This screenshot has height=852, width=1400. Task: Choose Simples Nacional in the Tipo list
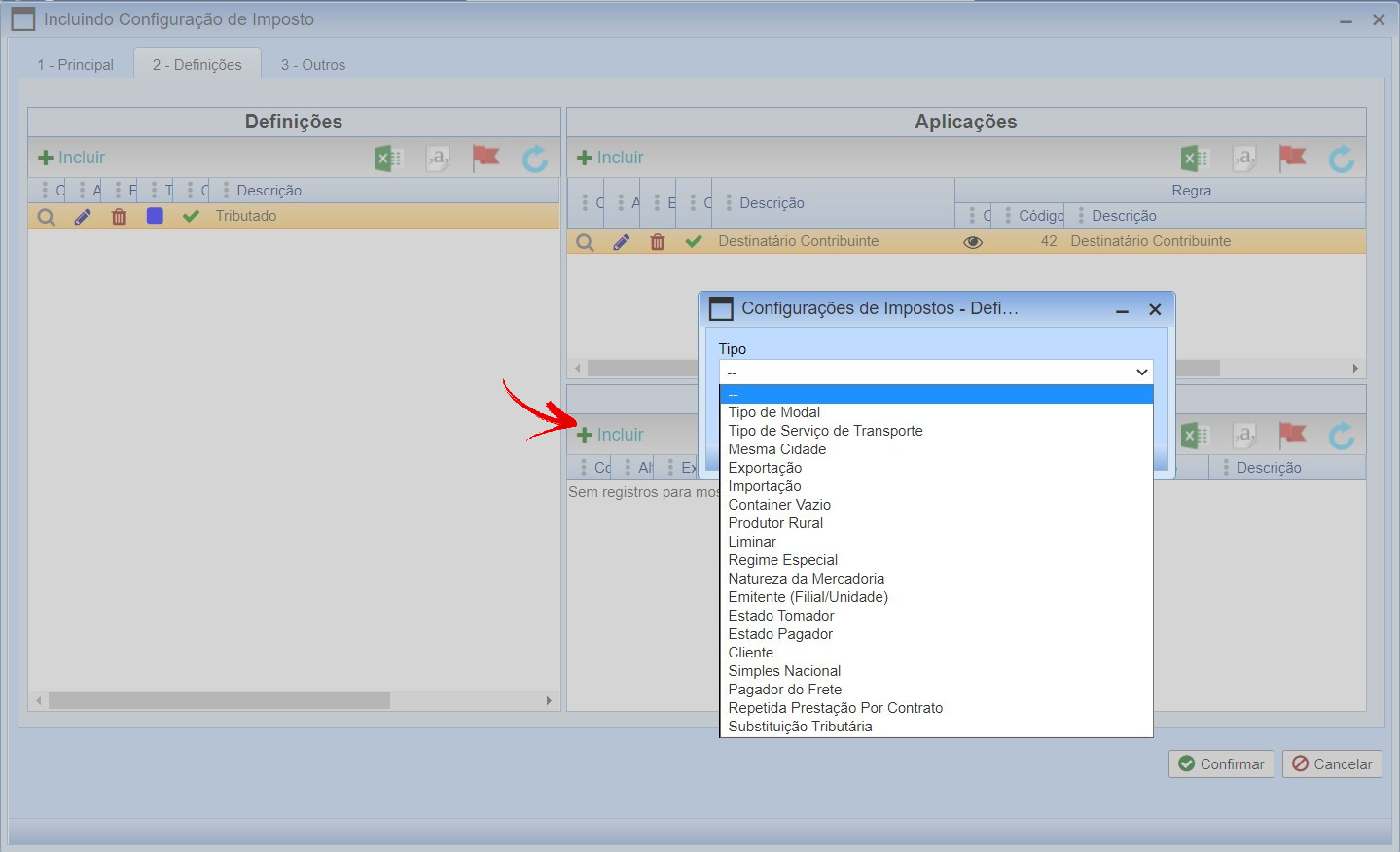(x=784, y=671)
